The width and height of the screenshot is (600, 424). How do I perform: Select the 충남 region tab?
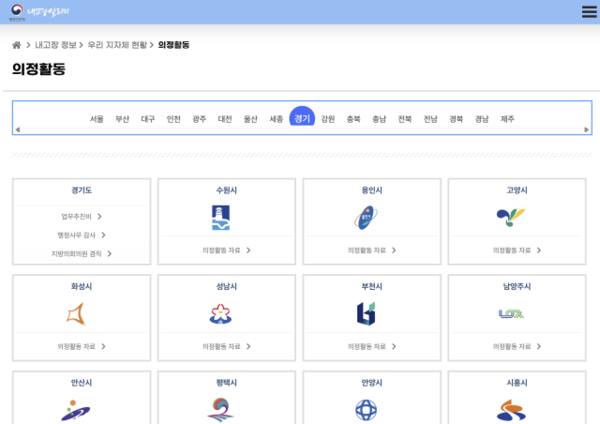point(379,119)
